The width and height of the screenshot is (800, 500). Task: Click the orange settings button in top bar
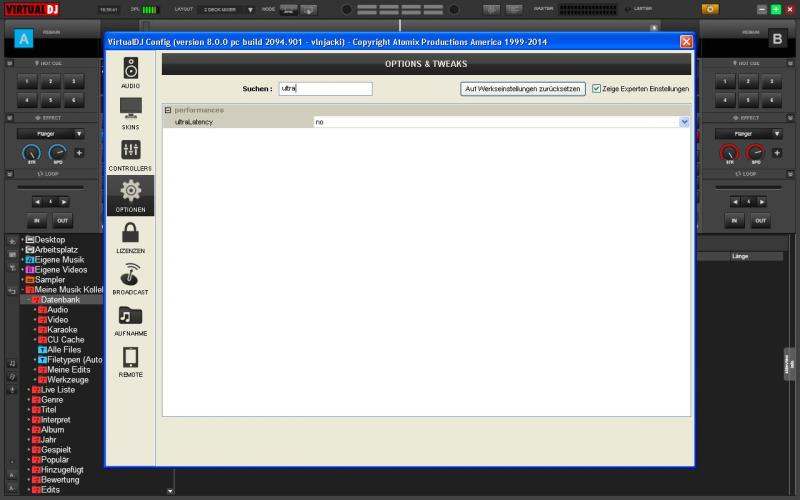710,9
